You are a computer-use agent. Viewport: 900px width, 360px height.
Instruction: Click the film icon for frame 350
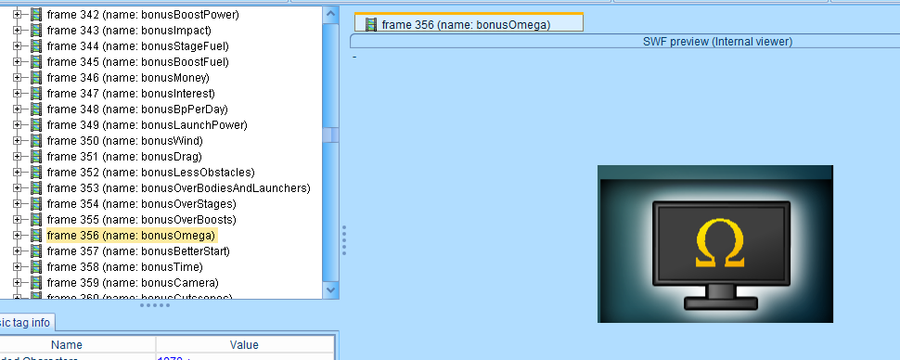[37, 141]
